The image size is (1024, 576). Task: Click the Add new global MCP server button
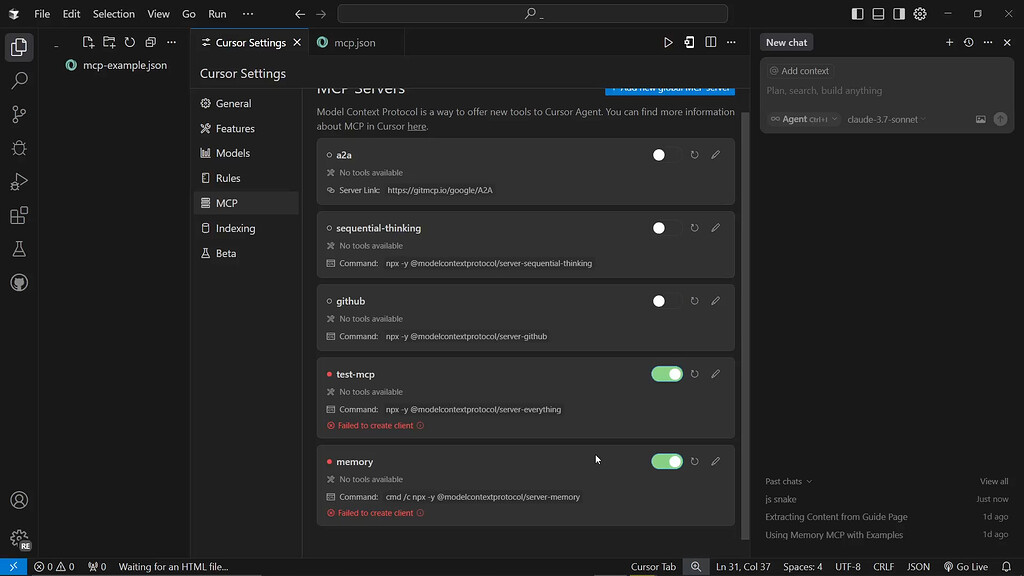pos(669,88)
